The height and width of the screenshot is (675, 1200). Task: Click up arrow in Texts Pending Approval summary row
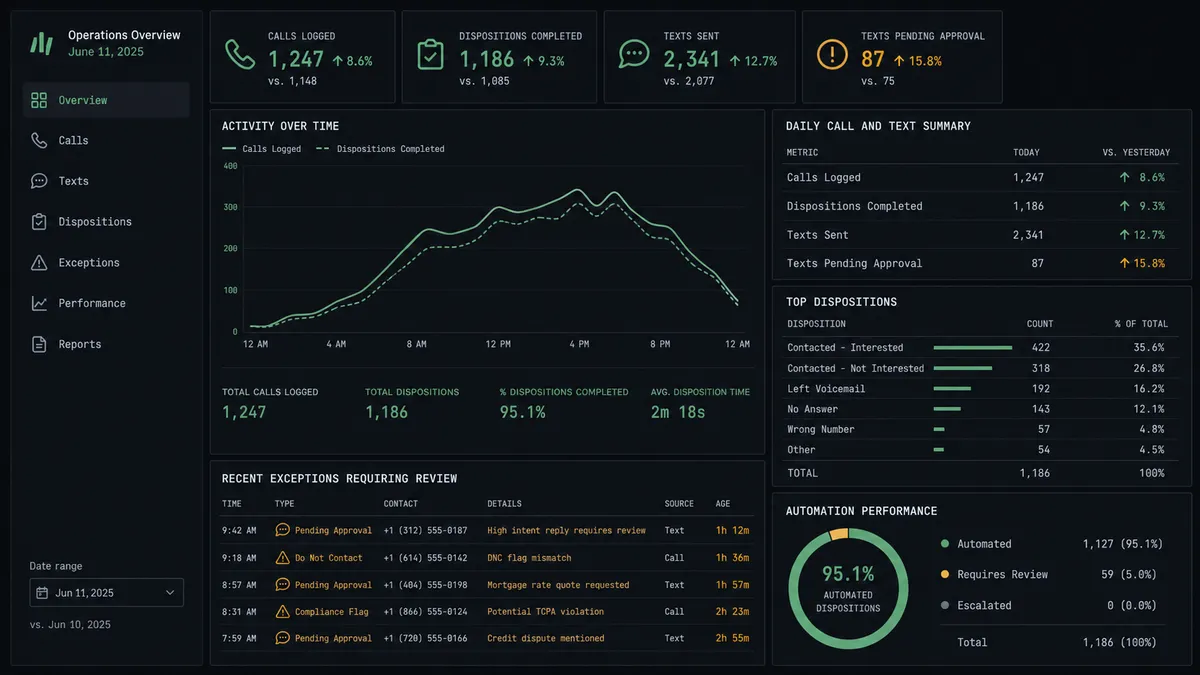coord(1125,263)
